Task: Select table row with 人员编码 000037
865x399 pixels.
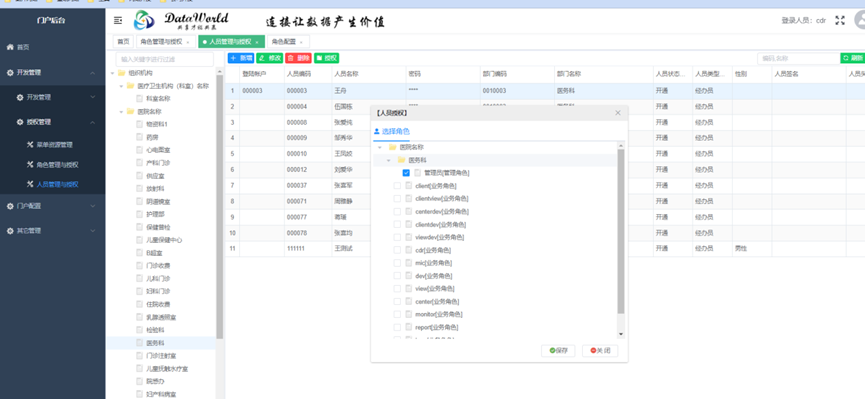Action: (545, 186)
